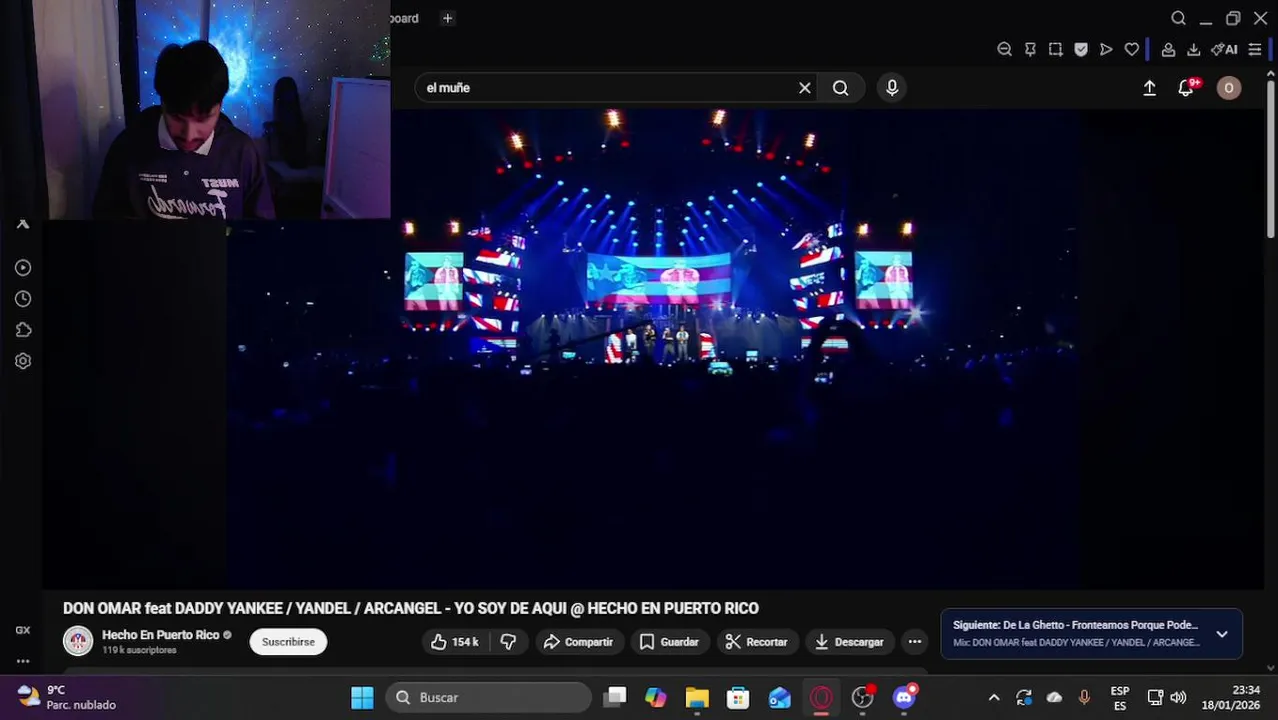Click the taskbar Buscar search box

point(490,697)
